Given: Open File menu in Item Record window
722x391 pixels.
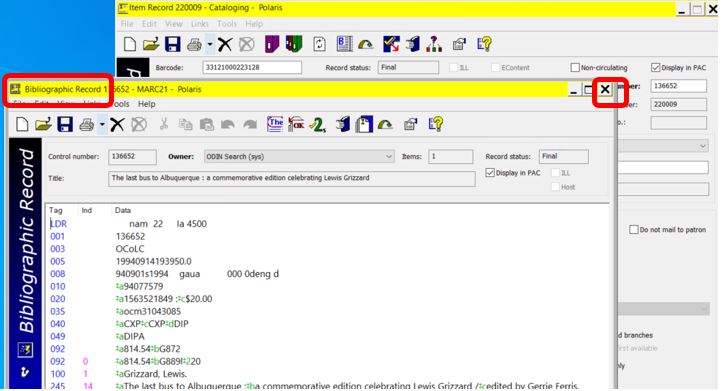Looking at the screenshot, I should [127, 23].
